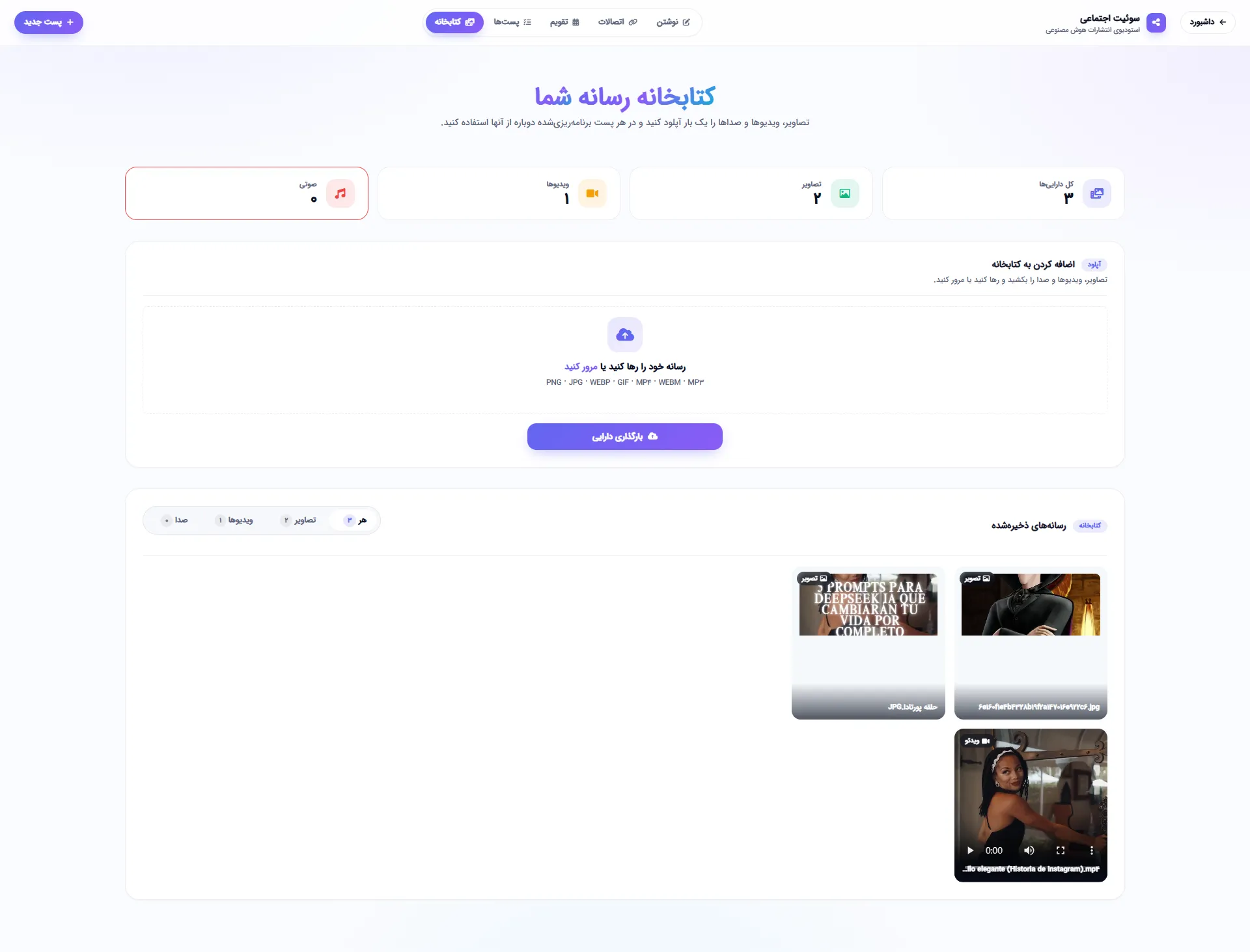1250x952 pixels.
Task: Click the کل دارایی‌ها stat card label
Action: click(x=1056, y=184)
